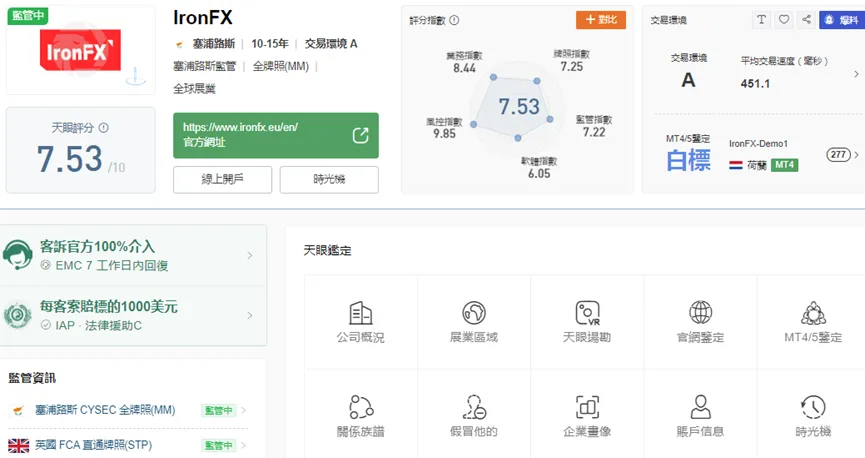Expand the 平均交易速度 chevron arrow
This screenshot has width=865, height=458.
pos(856,74)
